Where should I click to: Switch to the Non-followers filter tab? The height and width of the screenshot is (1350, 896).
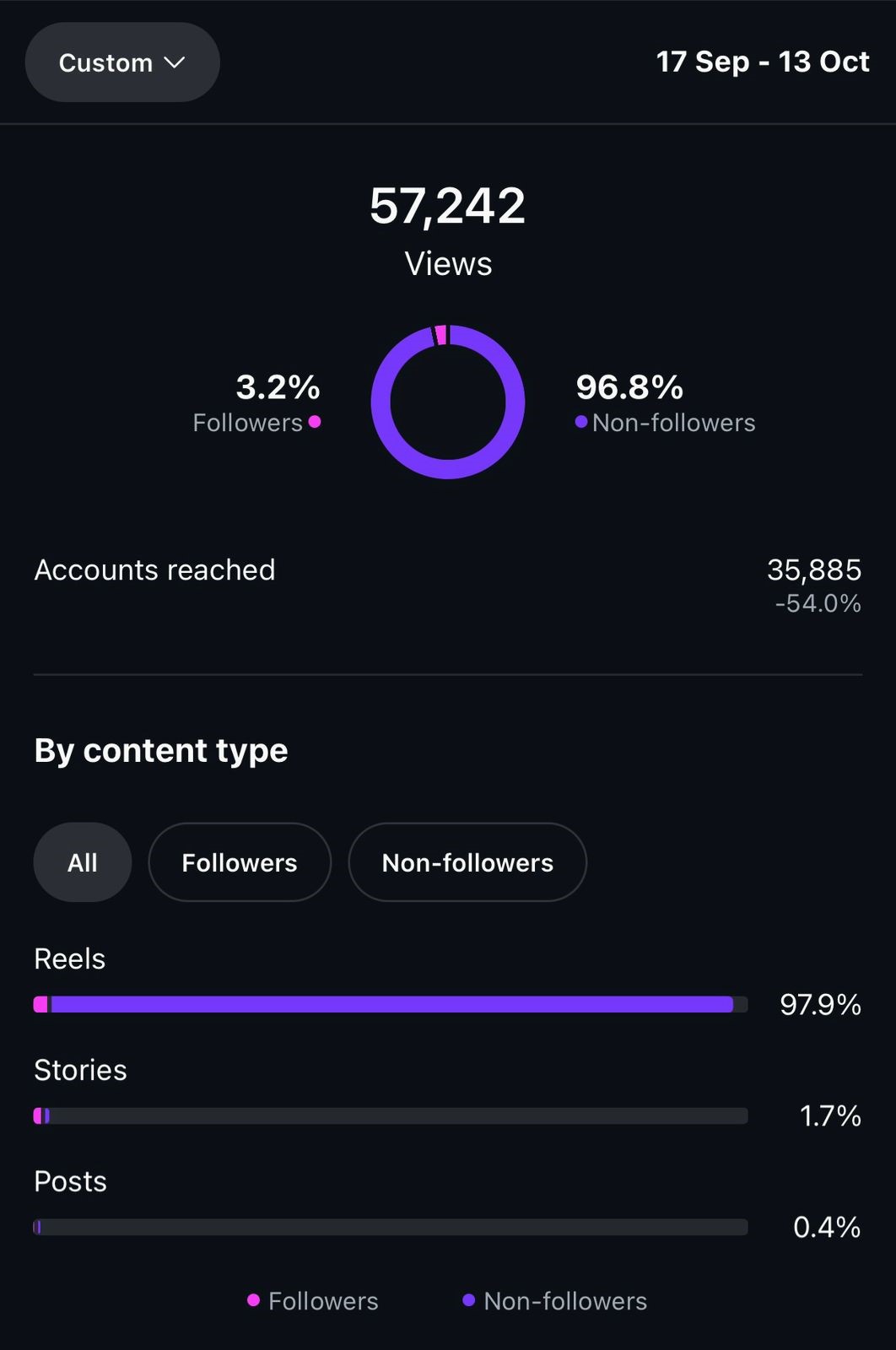pos(467,862)
